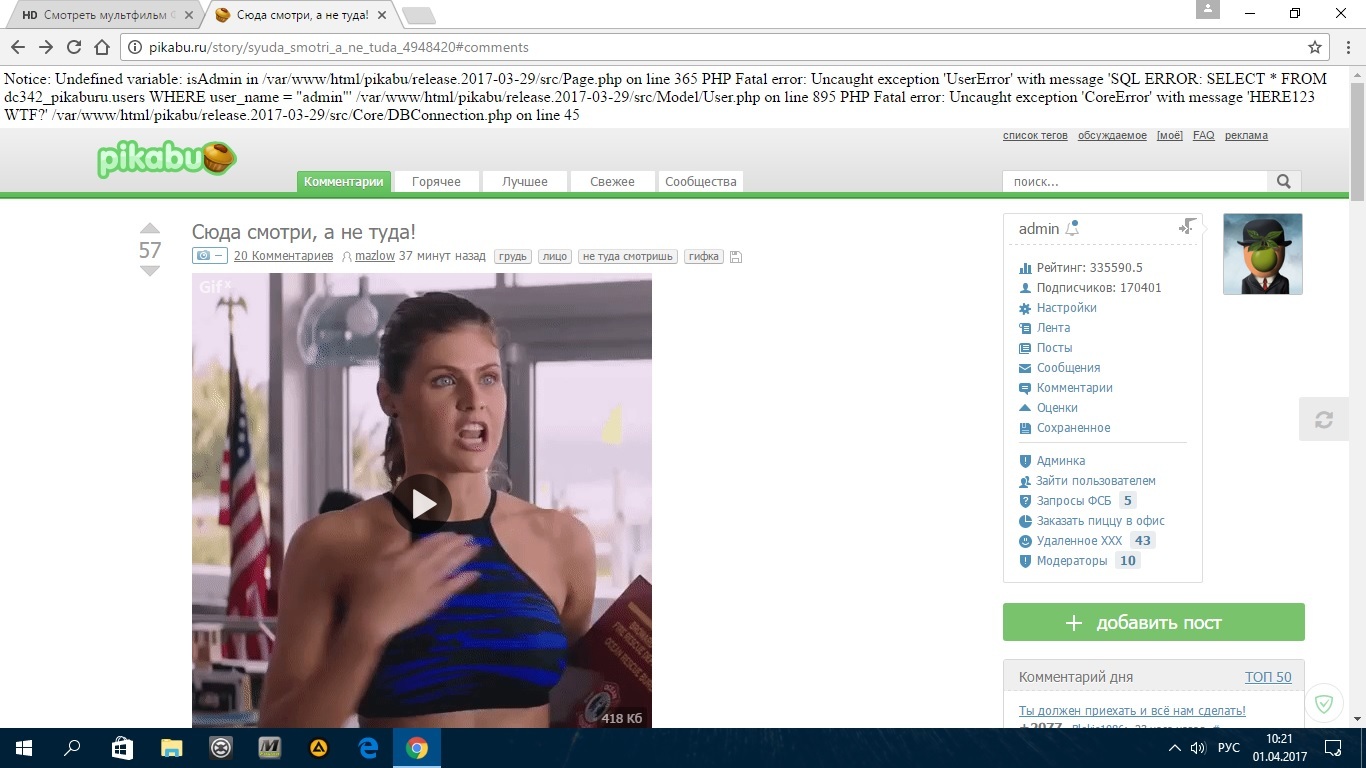The height and width of the screenshot is (768, 1366).
Task: Open the реклама link
Action: [x=1246, y=135]
